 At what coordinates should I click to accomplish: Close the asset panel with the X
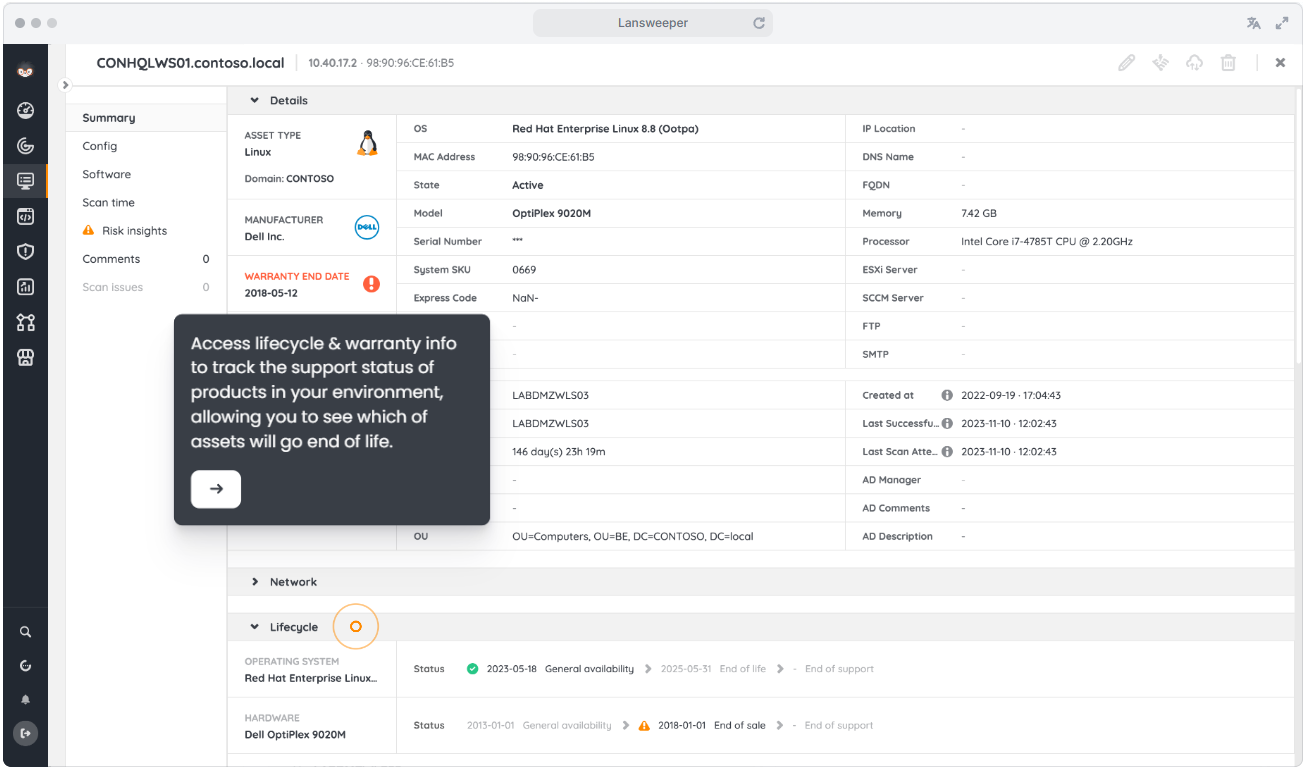[1280, 63]
